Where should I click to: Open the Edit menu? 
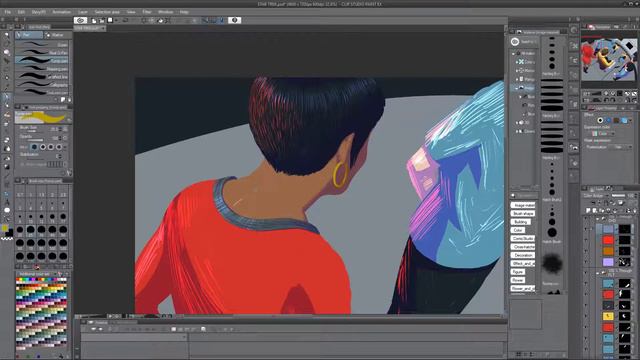click(x=21, y=12)
